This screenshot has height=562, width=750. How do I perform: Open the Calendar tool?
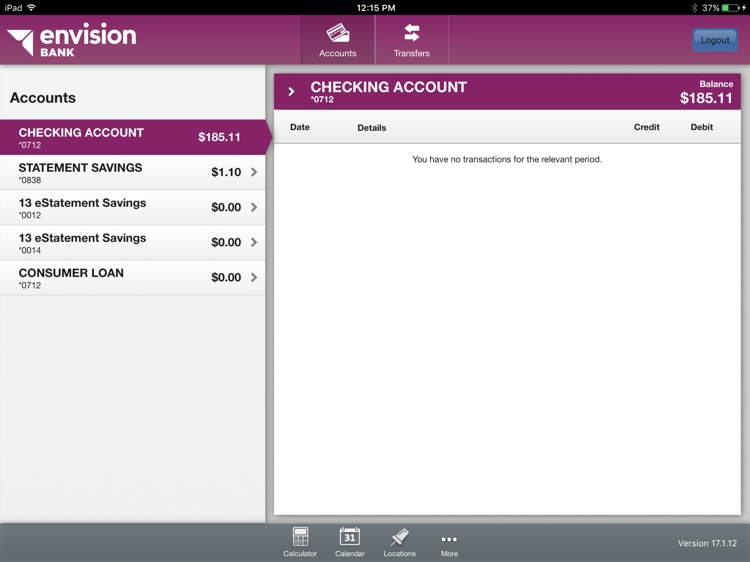click(x=350, y=542)
